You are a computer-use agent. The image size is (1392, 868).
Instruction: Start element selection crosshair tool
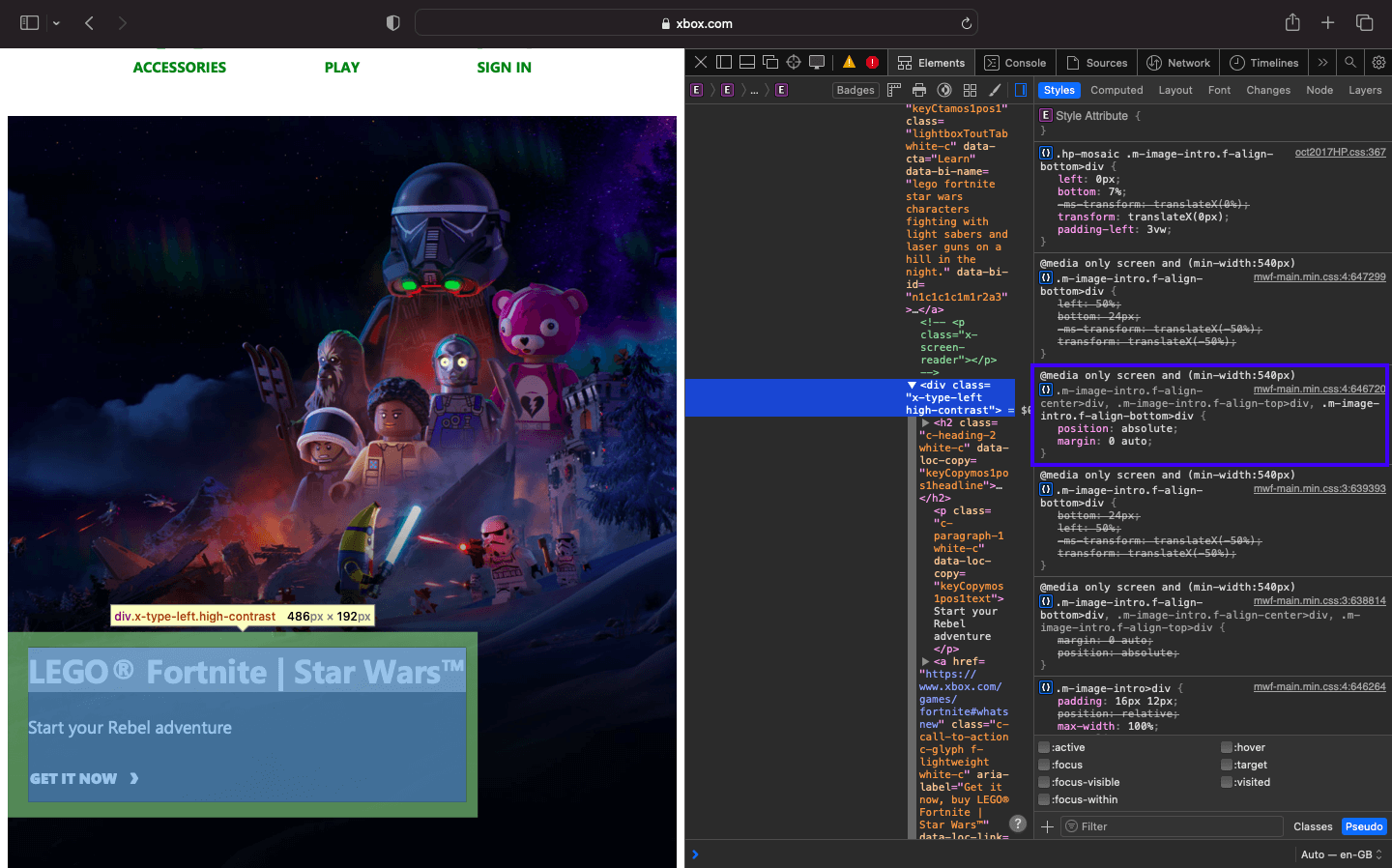point(794,62)
